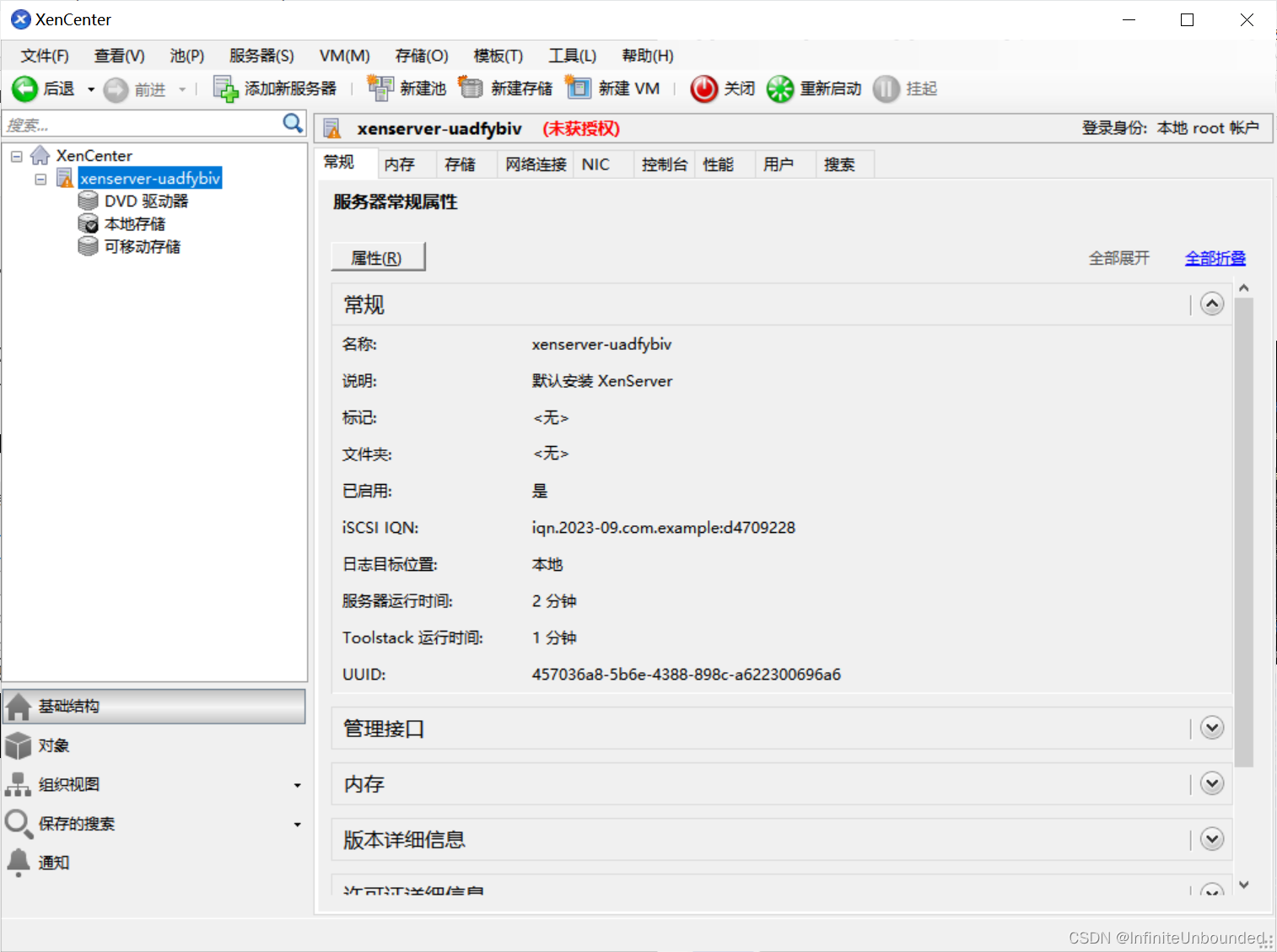Screen dimensions: 1277x952
Task: Click the grey Forward arrow icon
Action: 116,89
